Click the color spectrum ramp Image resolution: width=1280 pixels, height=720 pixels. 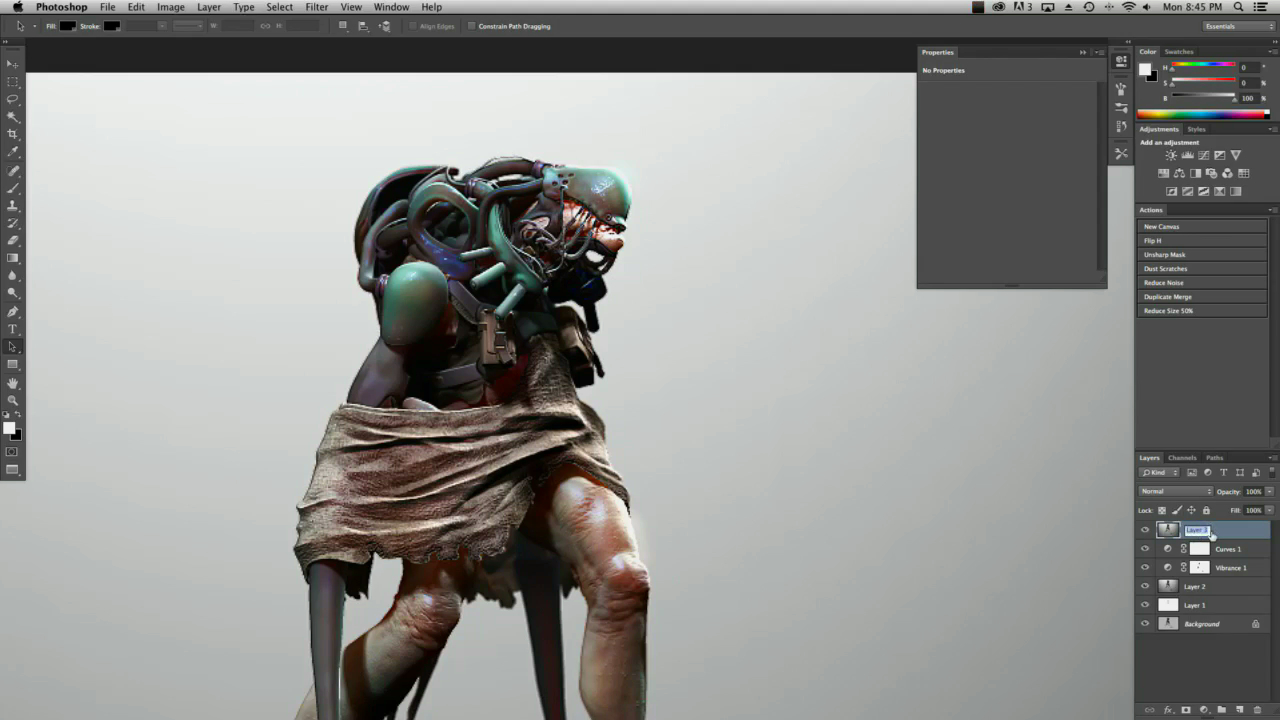[1203, 114]
